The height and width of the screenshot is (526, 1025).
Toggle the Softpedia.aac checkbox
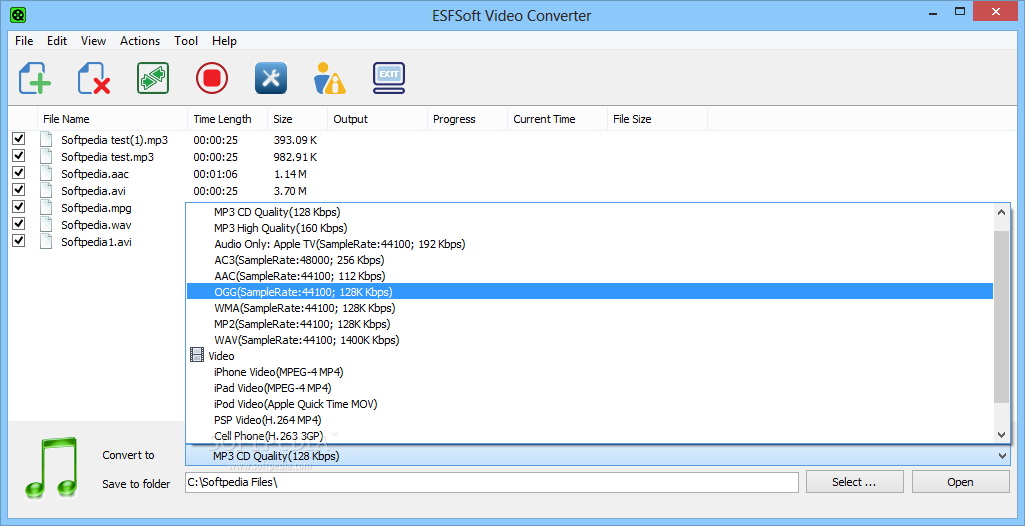click(x=19, y=173)
